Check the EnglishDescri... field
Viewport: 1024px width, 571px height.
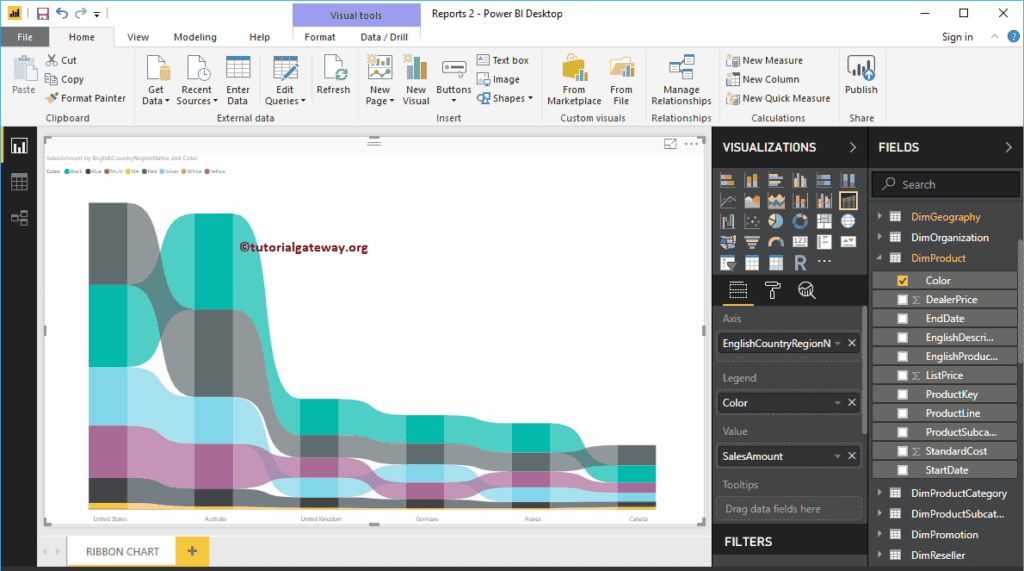click(903, 337)
